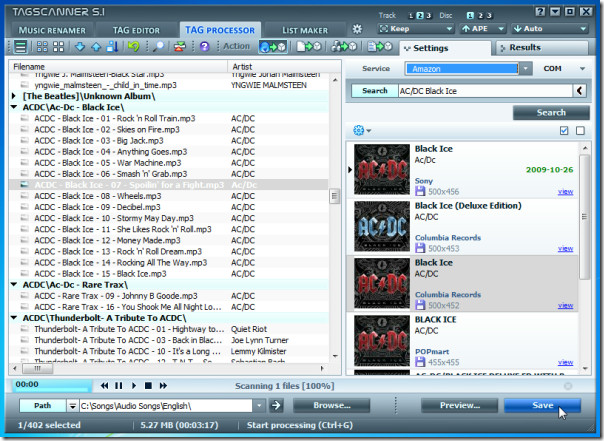Viewport: 604px width, 441px height.
Task: Set Disc format to option 1
Action: [x=470, y=16]
